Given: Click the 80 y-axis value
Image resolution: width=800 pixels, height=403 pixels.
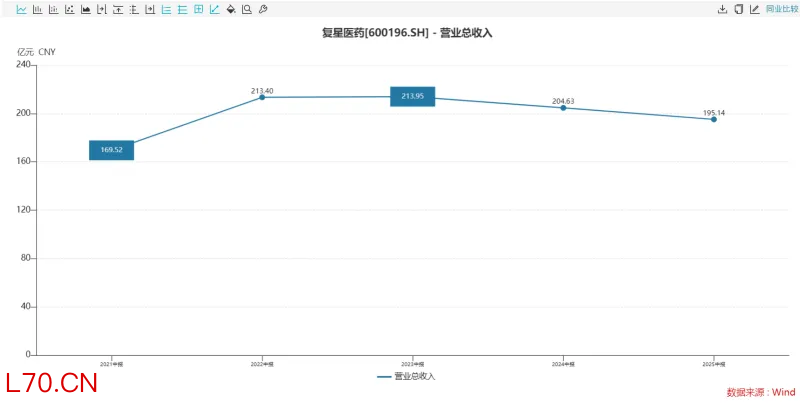Looking at the screenshot, I should (x=26, y=259).
